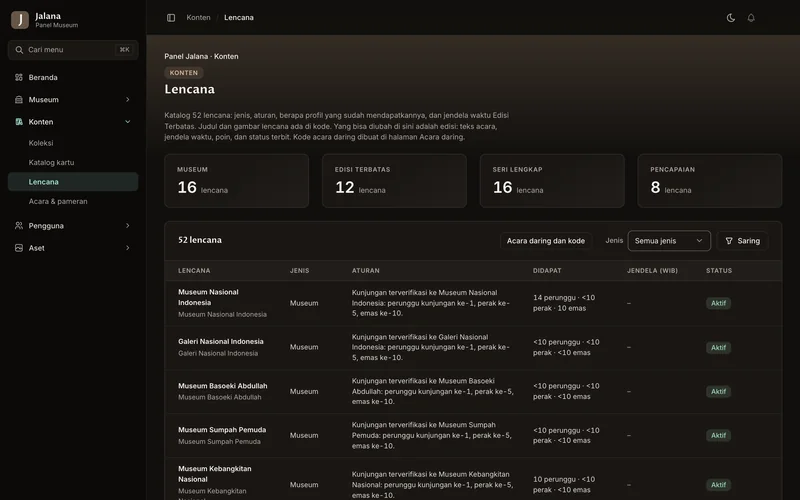Open Beranda in the sidebar

(73, 78)
